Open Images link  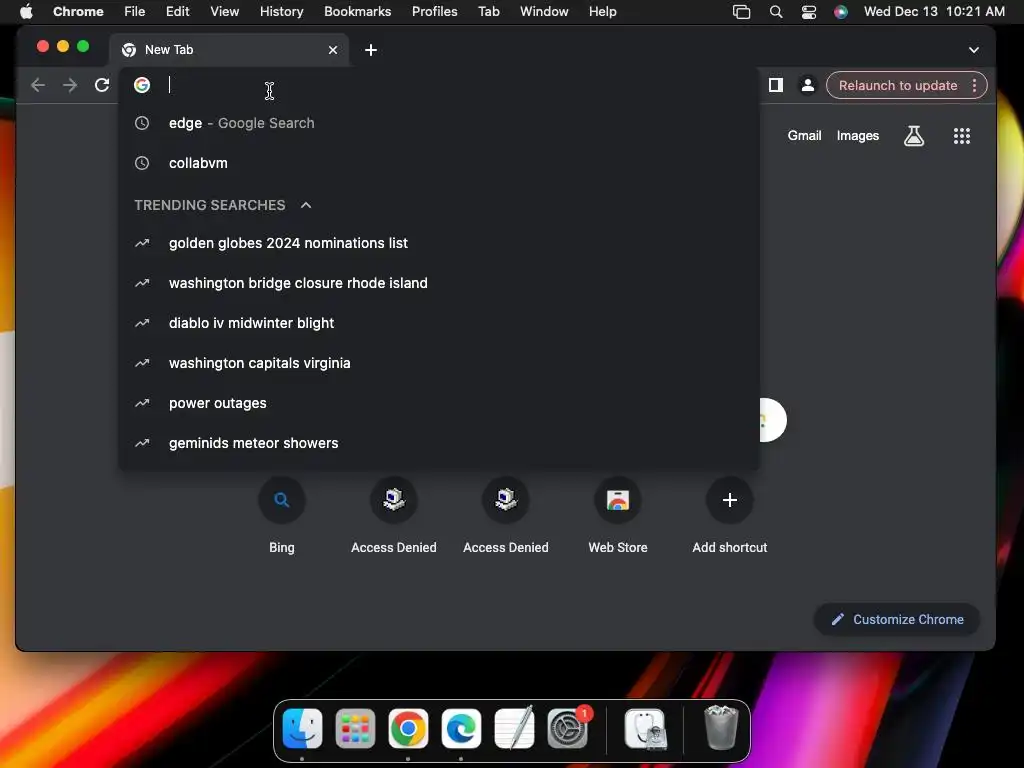point(857,136)
